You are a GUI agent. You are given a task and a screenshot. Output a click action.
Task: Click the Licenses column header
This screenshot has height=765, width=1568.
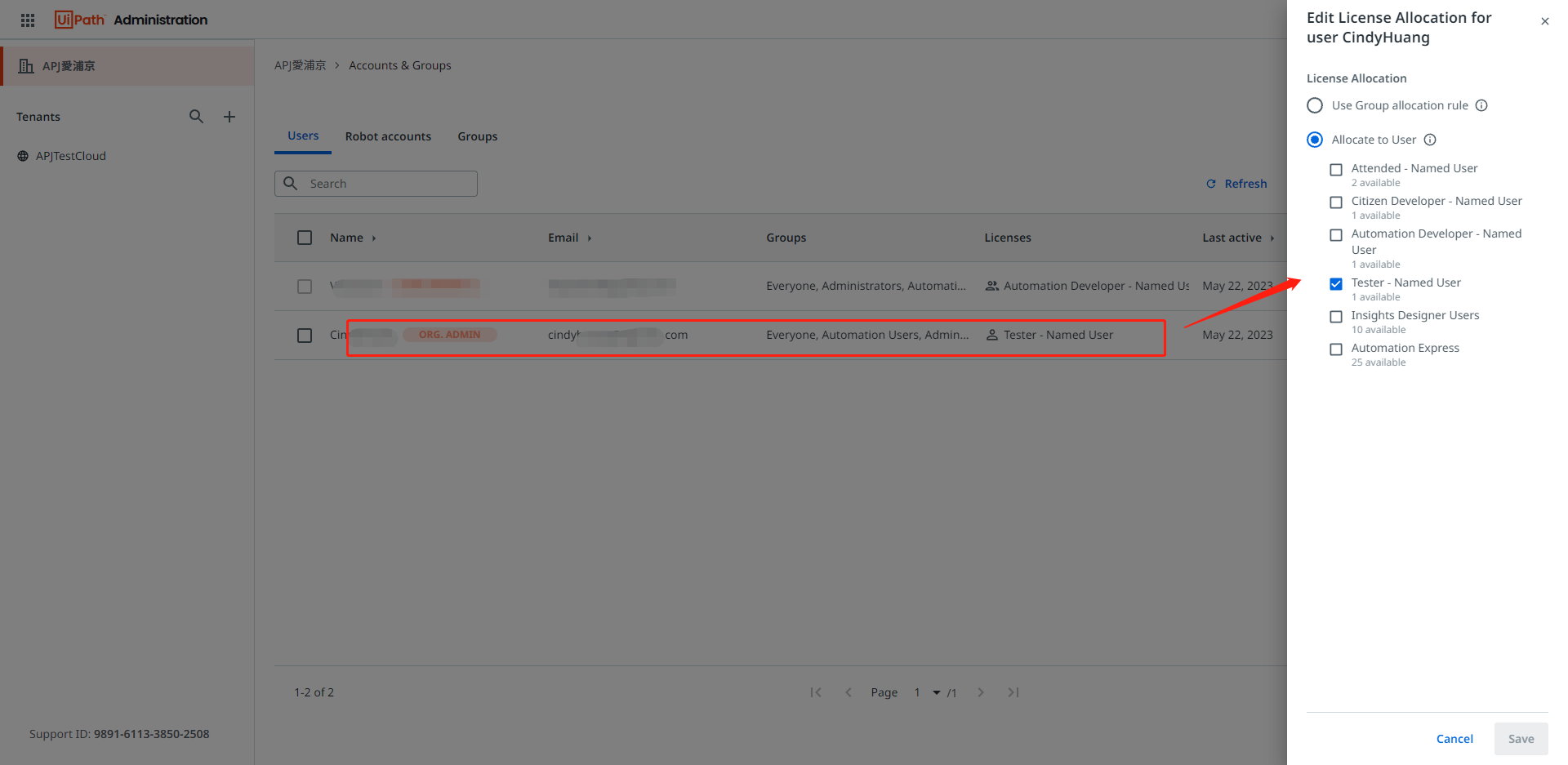pos(1008,238)
